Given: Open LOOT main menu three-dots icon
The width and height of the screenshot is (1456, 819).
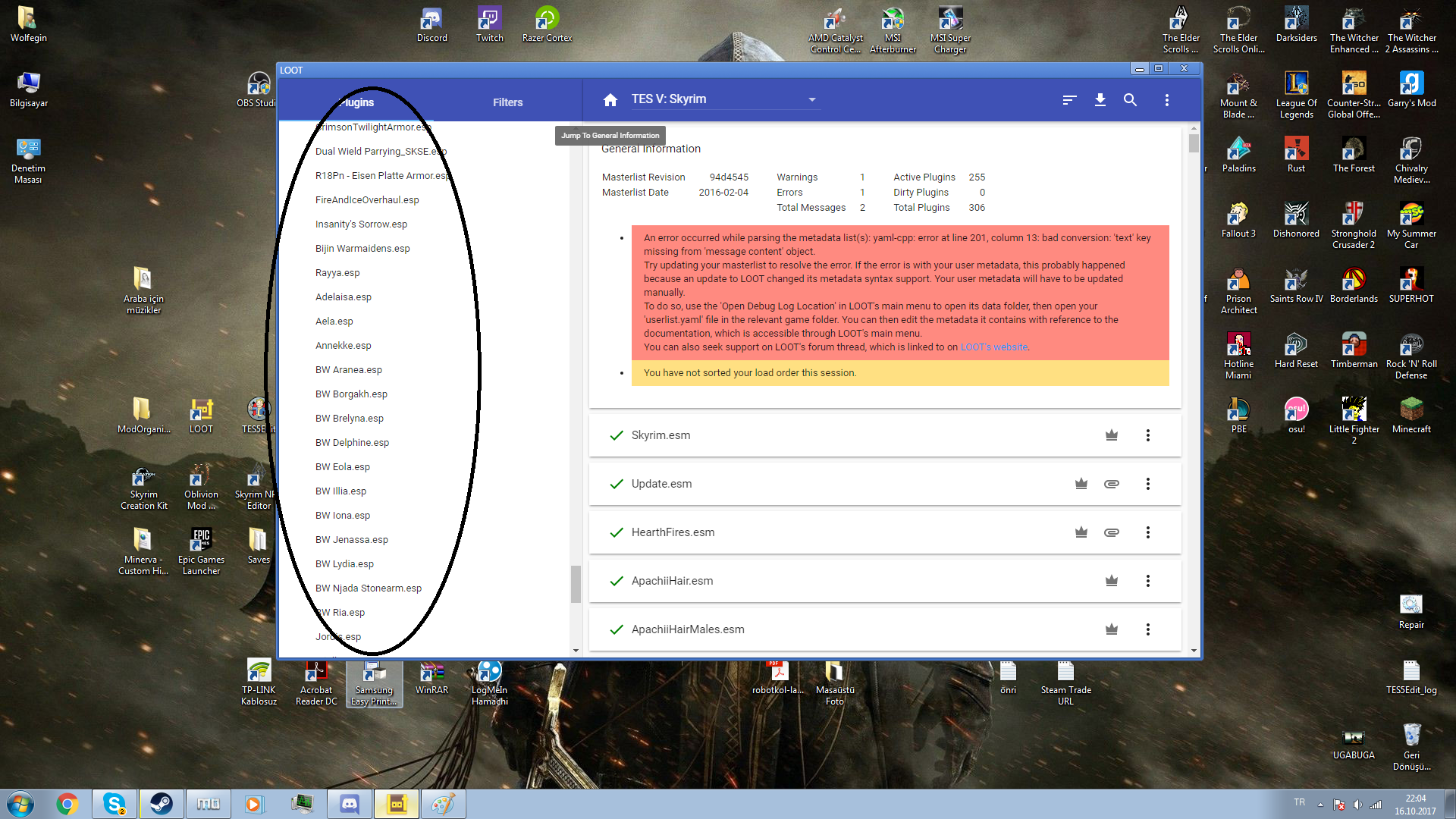Looking at the screenshot, I should [x=1167, y=100].
